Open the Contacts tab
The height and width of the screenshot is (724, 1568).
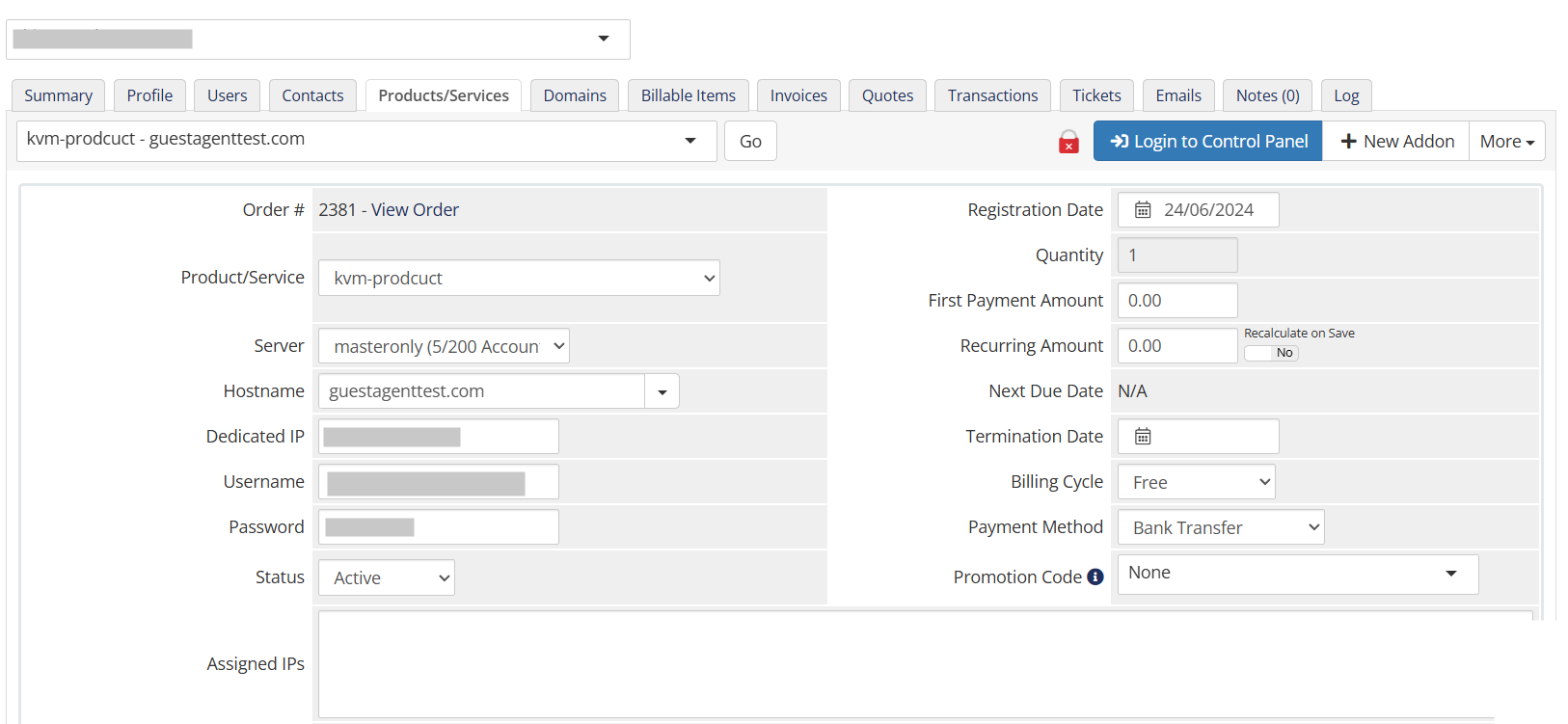[312, 95]
